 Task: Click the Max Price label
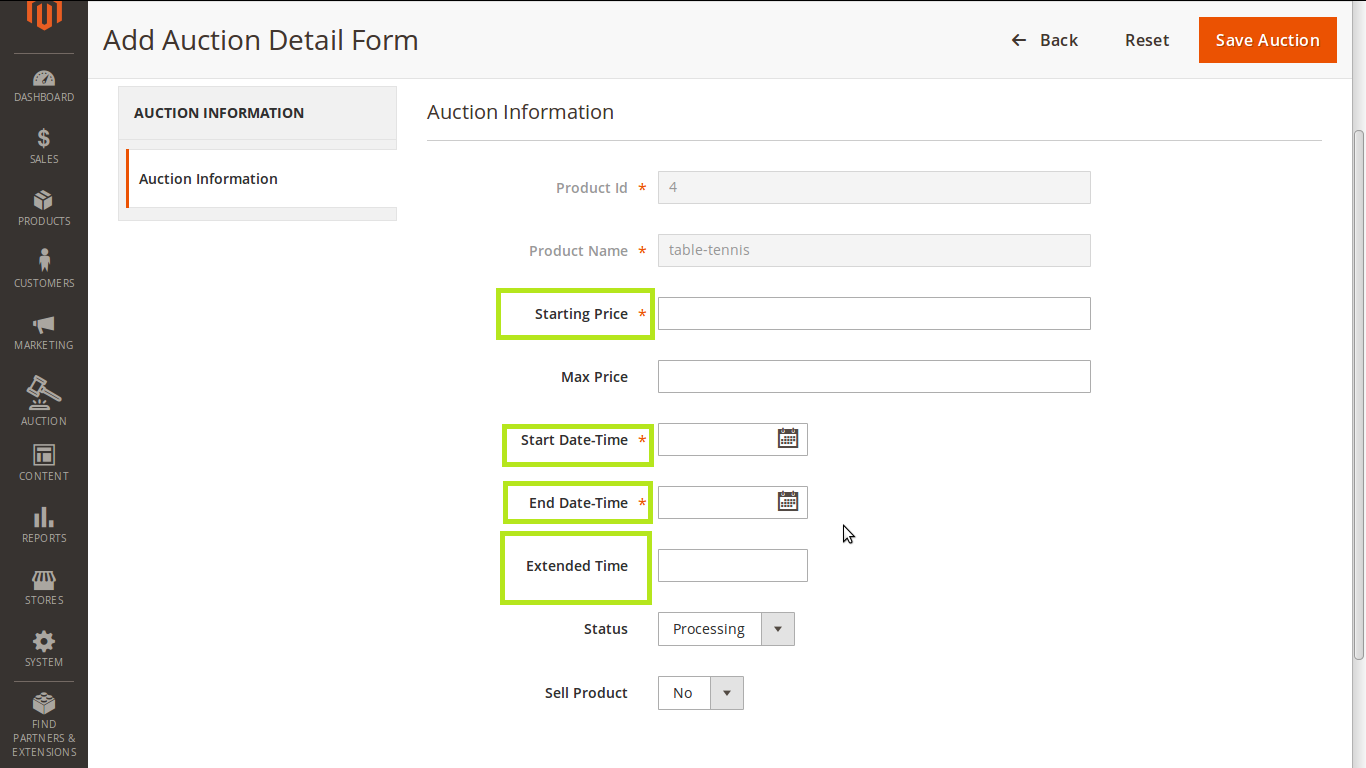[594, 377]
